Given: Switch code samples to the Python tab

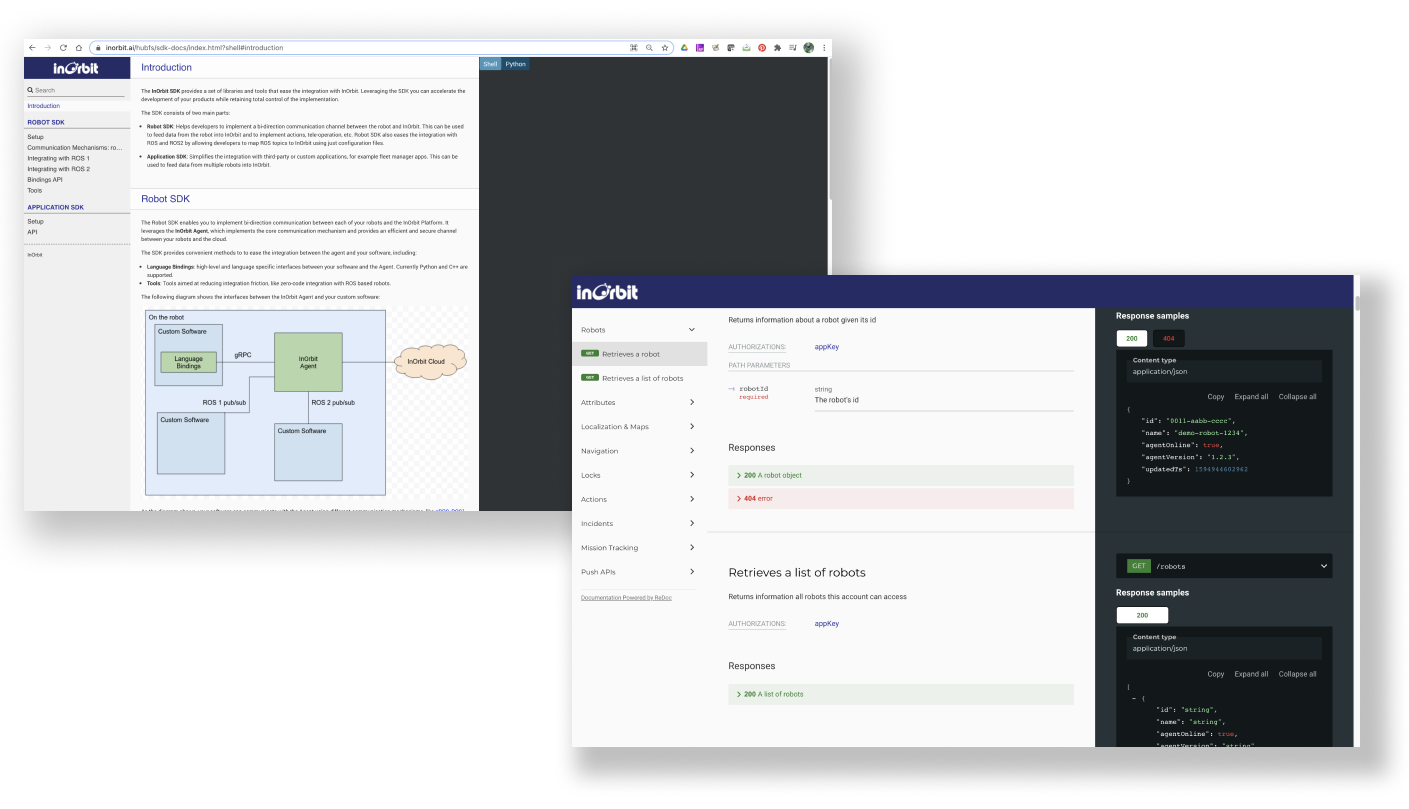Looking at the screenshot, I should (x=515, y=64).
